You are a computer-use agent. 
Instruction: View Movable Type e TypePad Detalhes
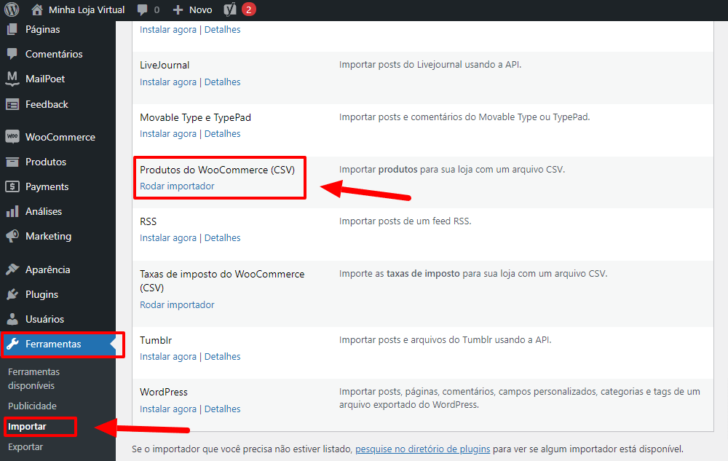(x=222, y=134)
